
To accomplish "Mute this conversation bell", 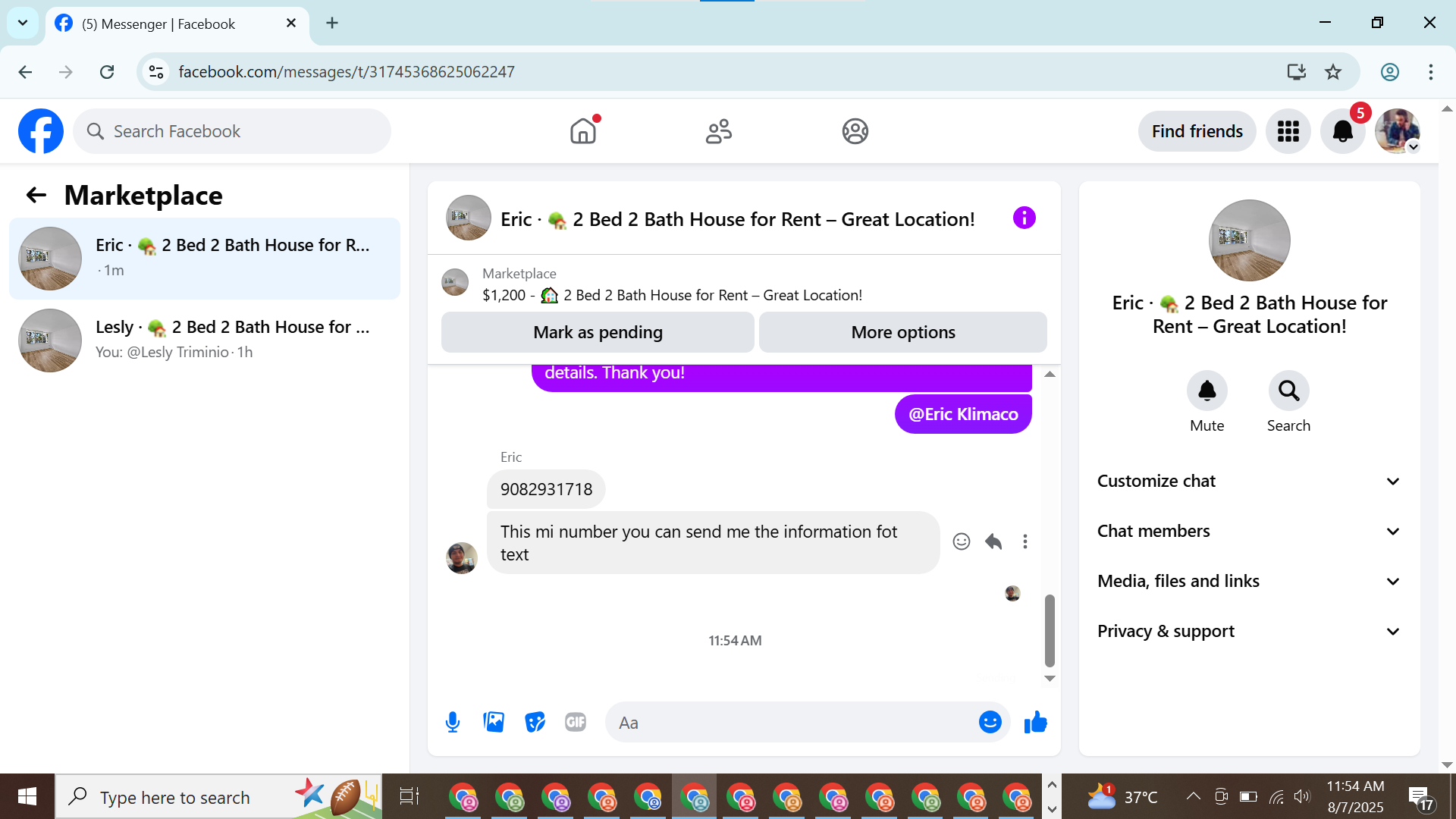I will 1207,391.
